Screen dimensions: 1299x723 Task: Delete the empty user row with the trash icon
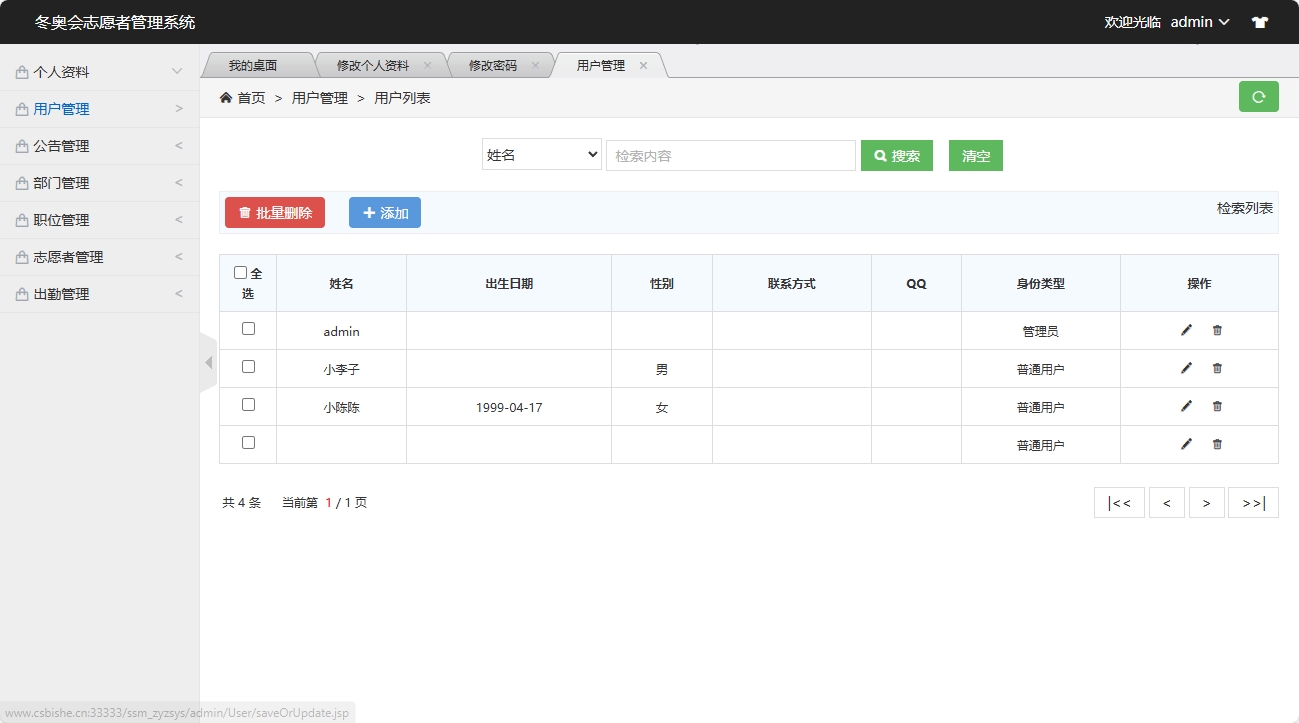coord(1216,443)
